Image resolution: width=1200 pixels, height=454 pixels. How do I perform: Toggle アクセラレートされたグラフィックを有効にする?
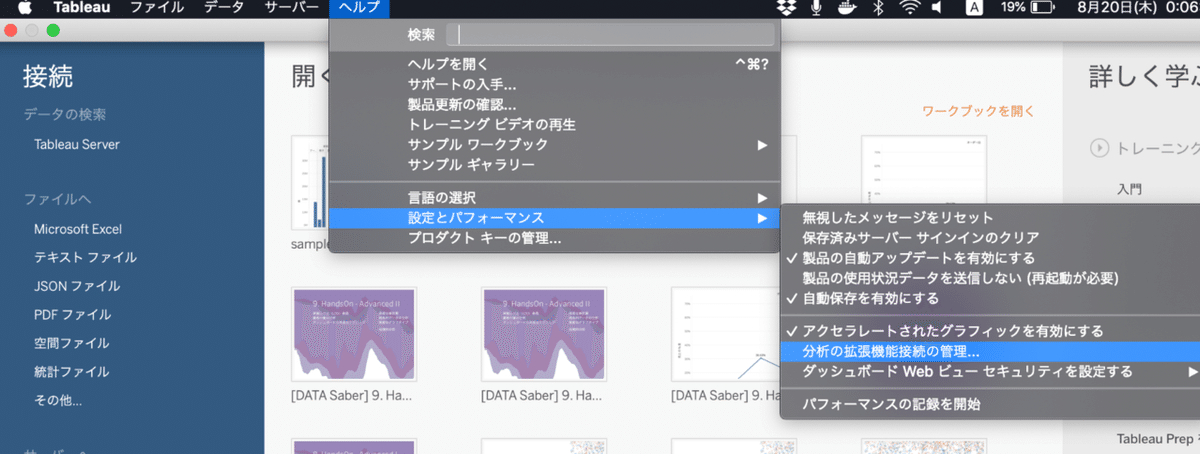coord(990,331)
